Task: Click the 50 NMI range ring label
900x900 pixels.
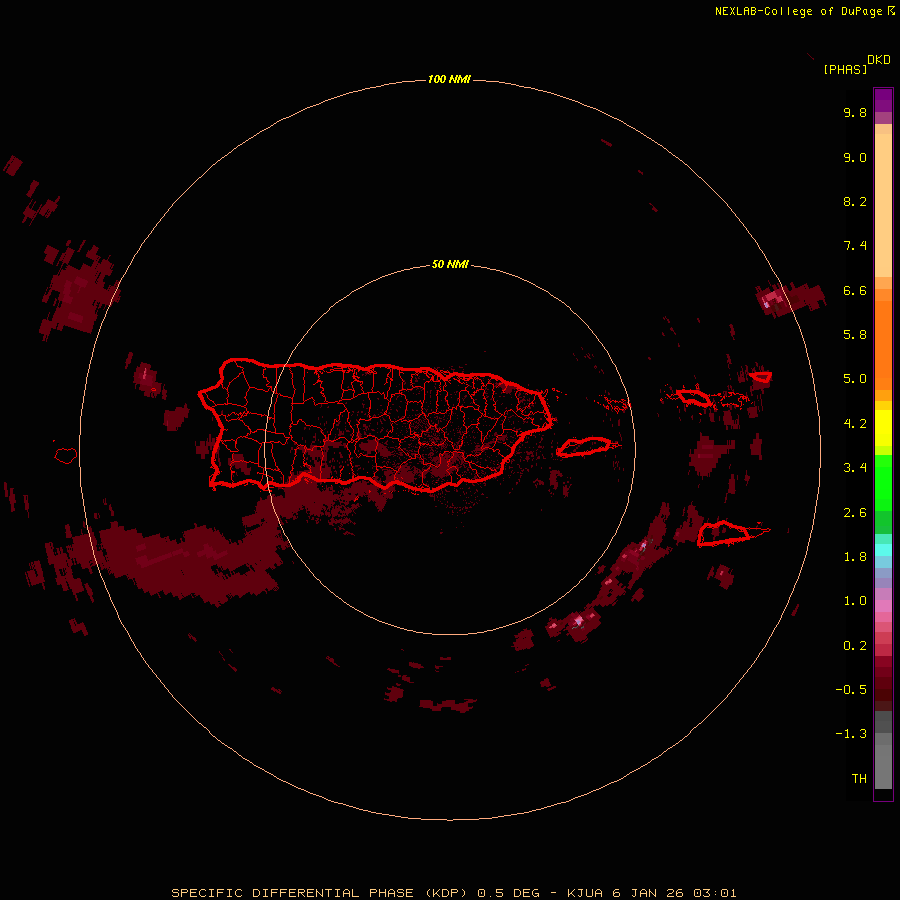Action: point(450,264)
